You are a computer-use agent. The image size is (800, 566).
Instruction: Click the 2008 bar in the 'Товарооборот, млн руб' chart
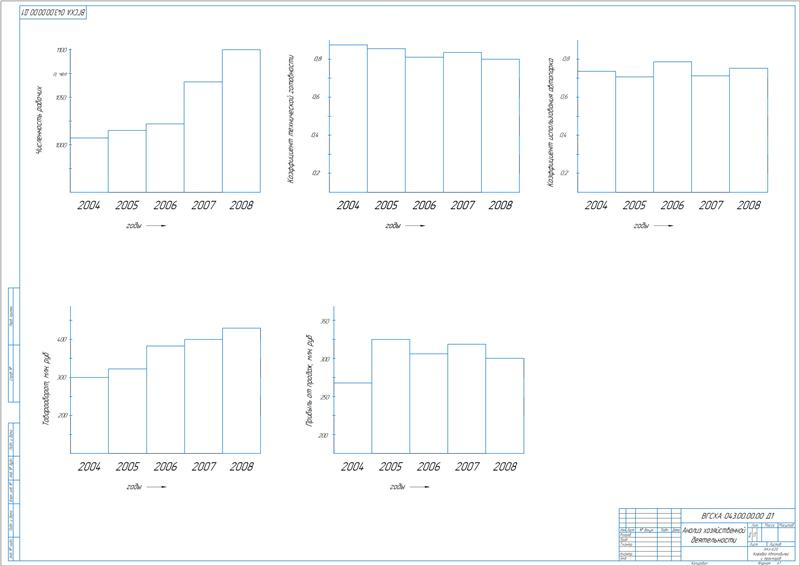(x=241, y=390)
